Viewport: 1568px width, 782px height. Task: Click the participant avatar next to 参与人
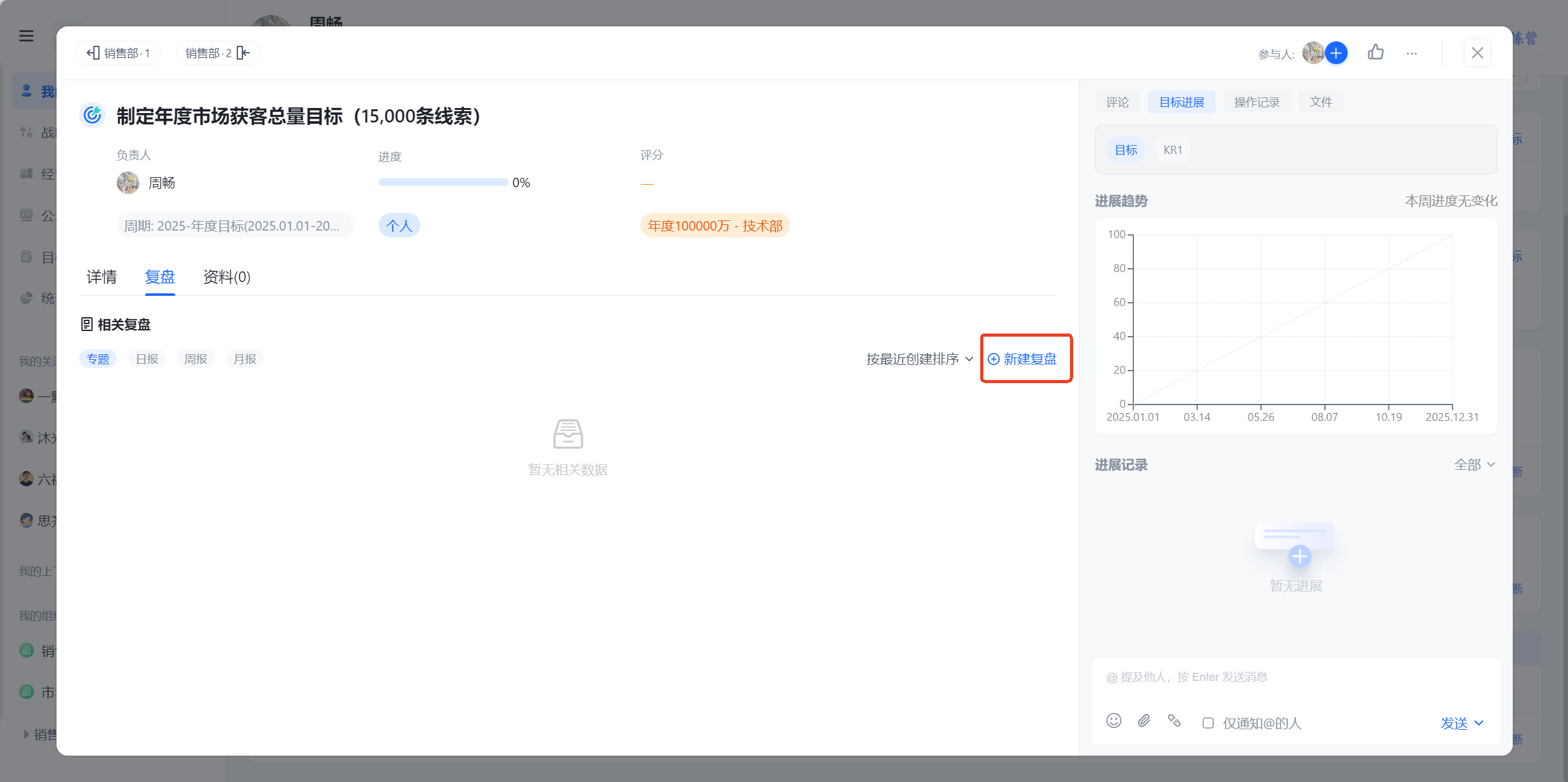coord(1313,53)
